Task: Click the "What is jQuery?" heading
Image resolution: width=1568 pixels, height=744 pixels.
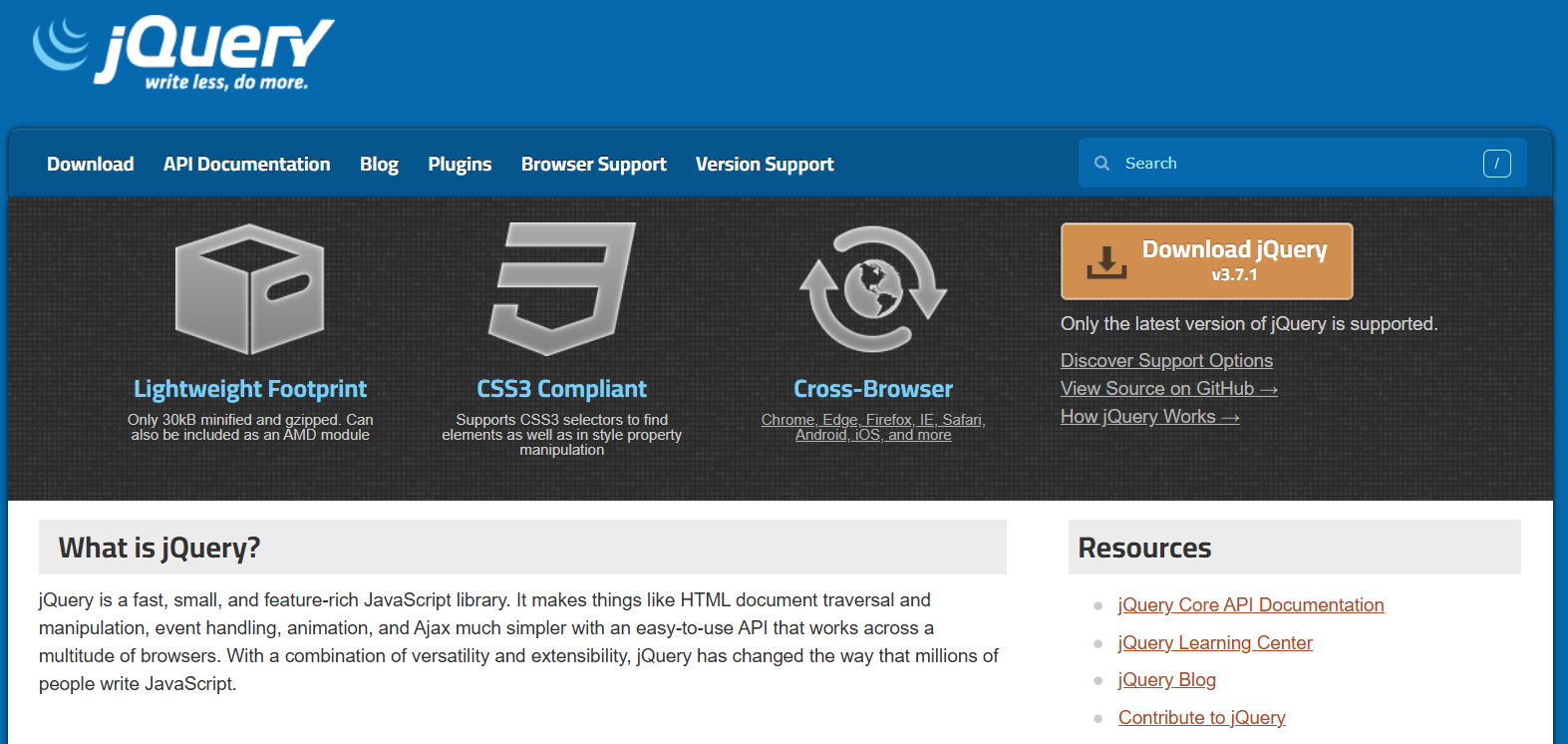Action: coord(159,548)
